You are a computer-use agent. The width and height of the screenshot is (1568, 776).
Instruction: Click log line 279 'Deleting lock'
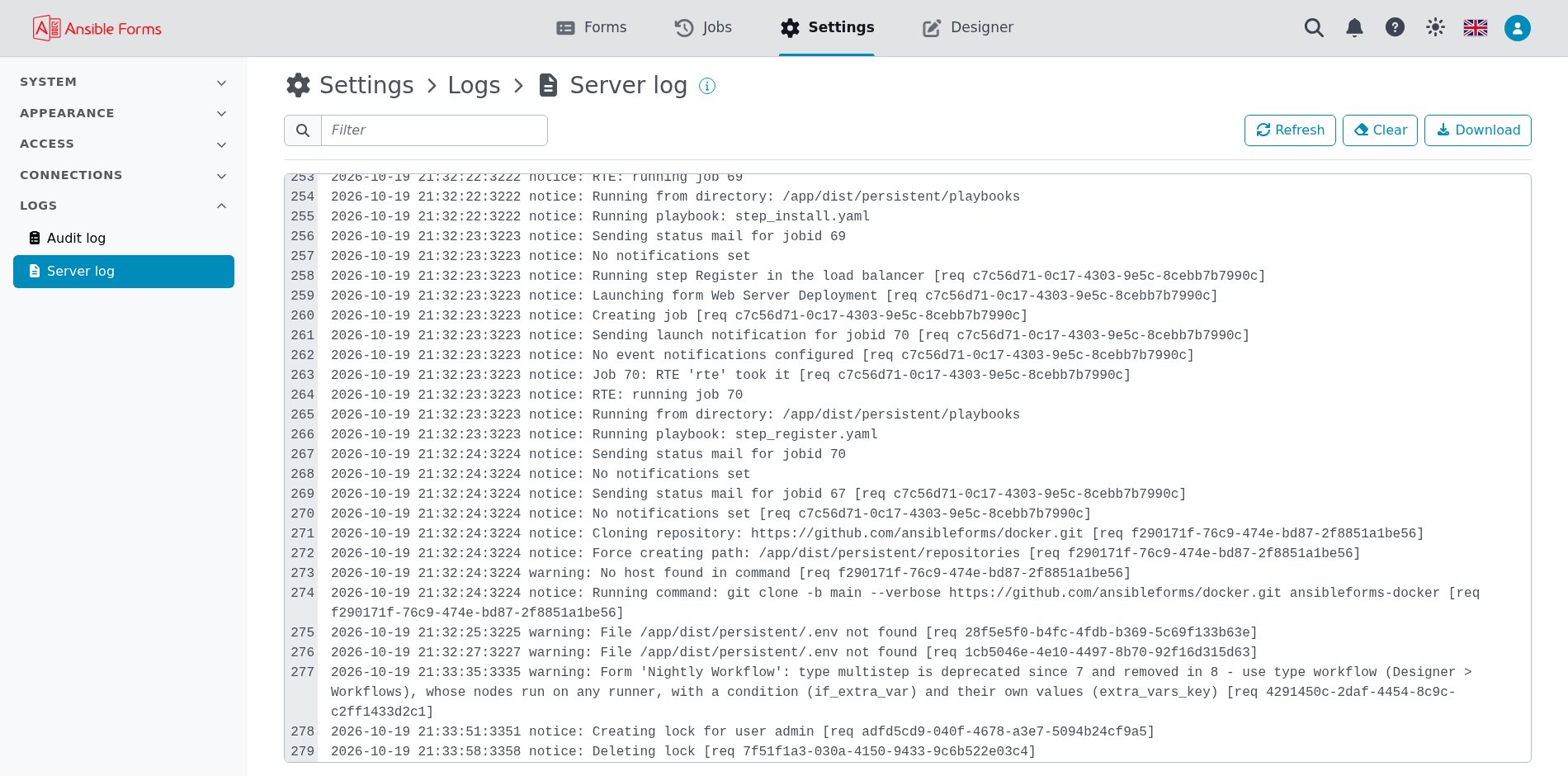[x=683, y=751]
